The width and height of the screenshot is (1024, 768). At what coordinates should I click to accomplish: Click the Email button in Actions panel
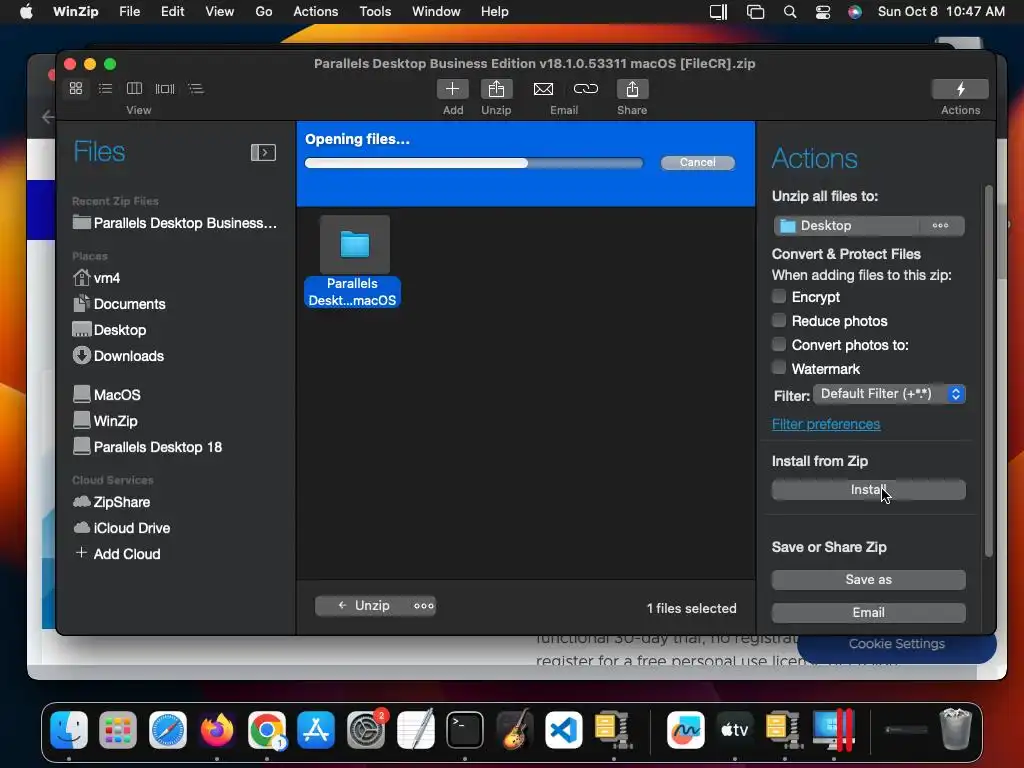(869, 613)
